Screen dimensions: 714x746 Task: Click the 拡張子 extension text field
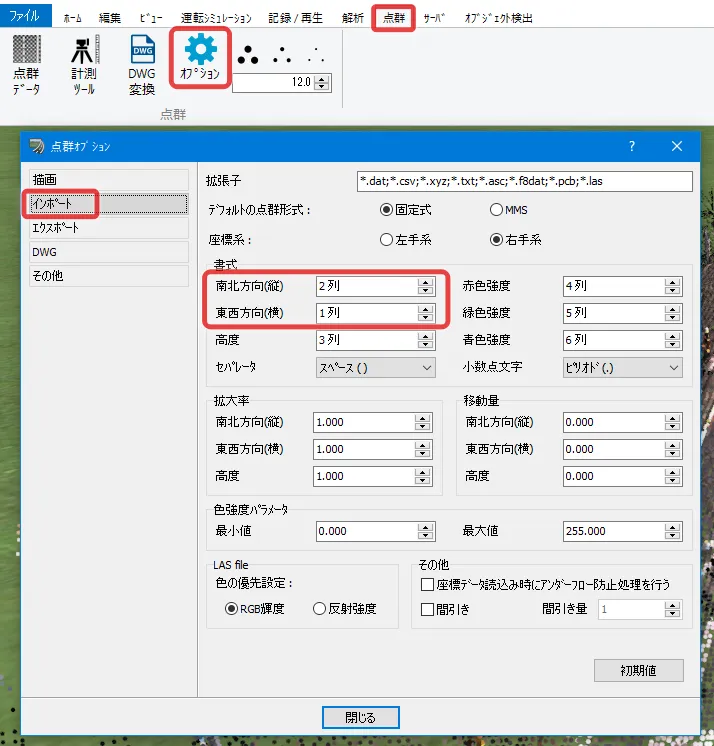[524, 181]
